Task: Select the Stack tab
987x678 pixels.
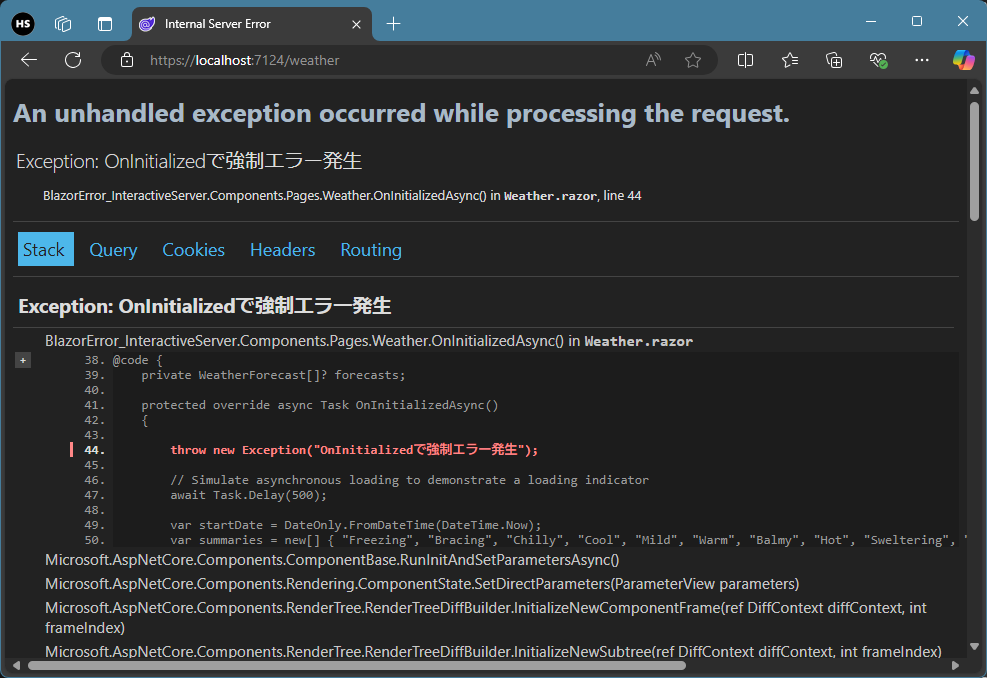Action: [x=45, y=249]
